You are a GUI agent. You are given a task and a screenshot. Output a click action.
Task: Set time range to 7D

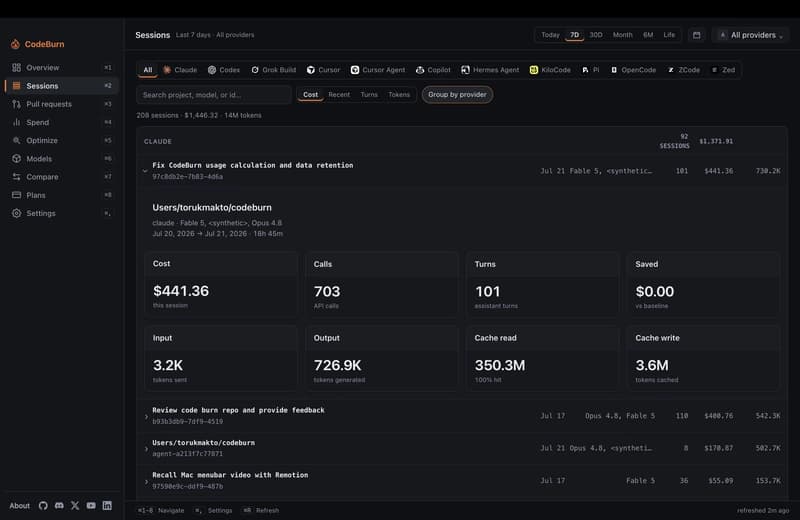tap(574, 35)
